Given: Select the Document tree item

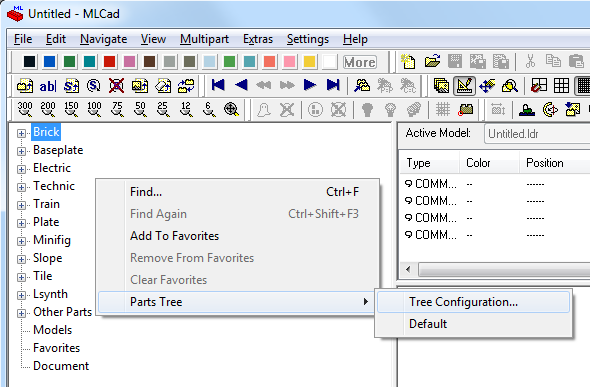Looking at the screenshot, I should pyautogui.click(x=61, y=366).
